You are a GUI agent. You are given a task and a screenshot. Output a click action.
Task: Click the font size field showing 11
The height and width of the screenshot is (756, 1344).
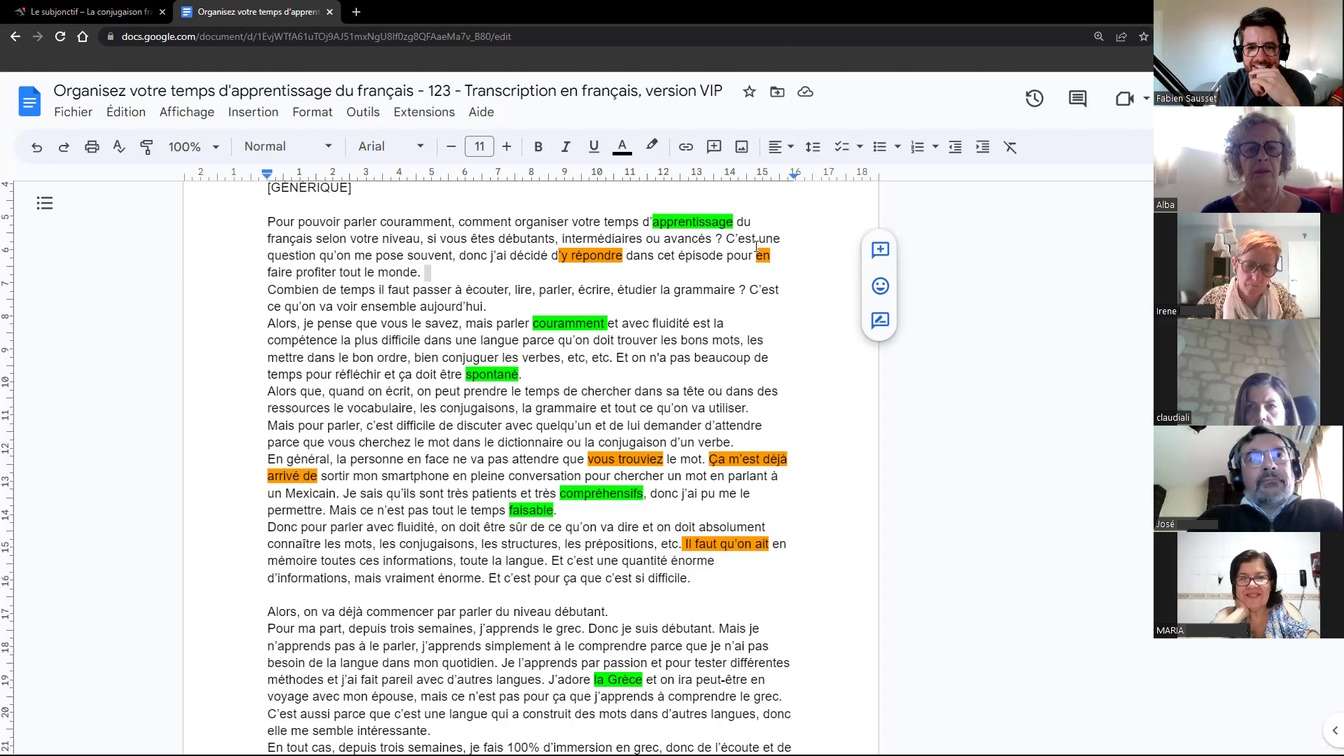click(x=479, y=147)
